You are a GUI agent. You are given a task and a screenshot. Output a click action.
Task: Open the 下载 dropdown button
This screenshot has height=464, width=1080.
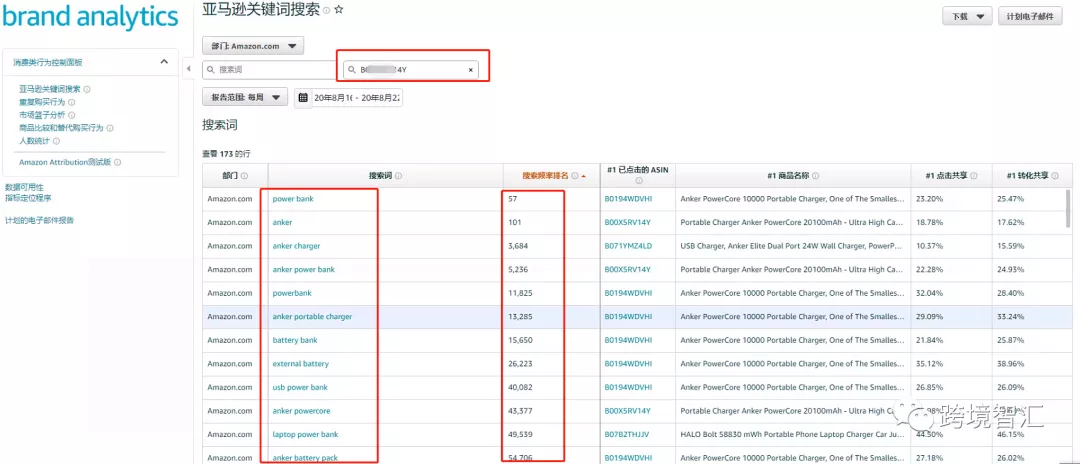click(x=967, y=17)
